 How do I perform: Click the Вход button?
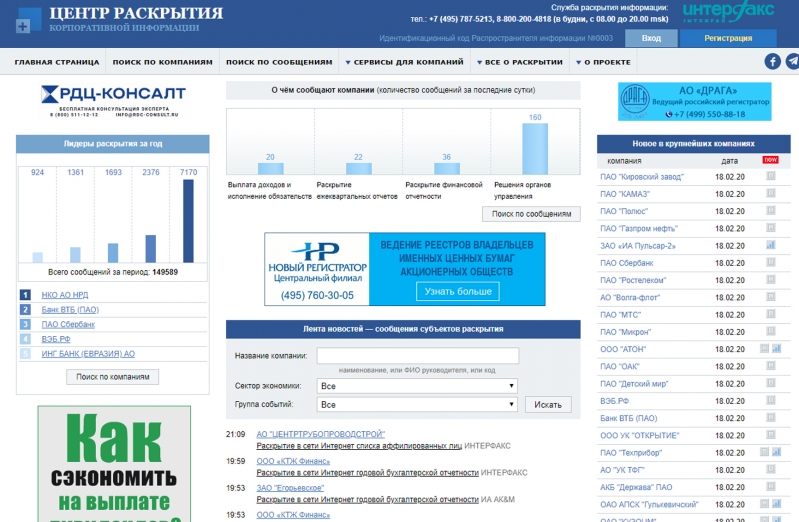click(651, 38)
